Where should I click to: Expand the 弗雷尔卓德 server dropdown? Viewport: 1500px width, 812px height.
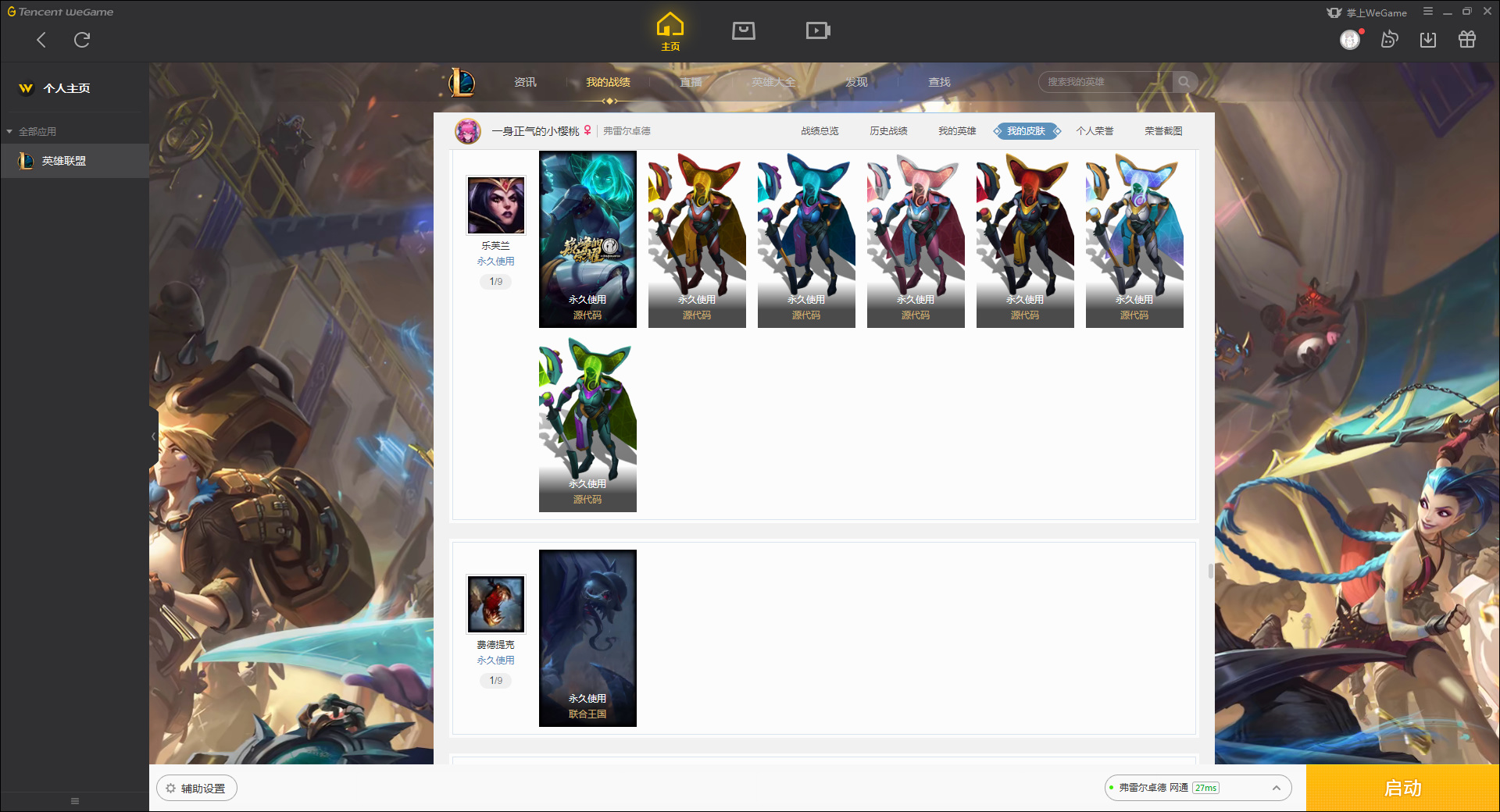pyautogui.click(x=1198, y=788)
